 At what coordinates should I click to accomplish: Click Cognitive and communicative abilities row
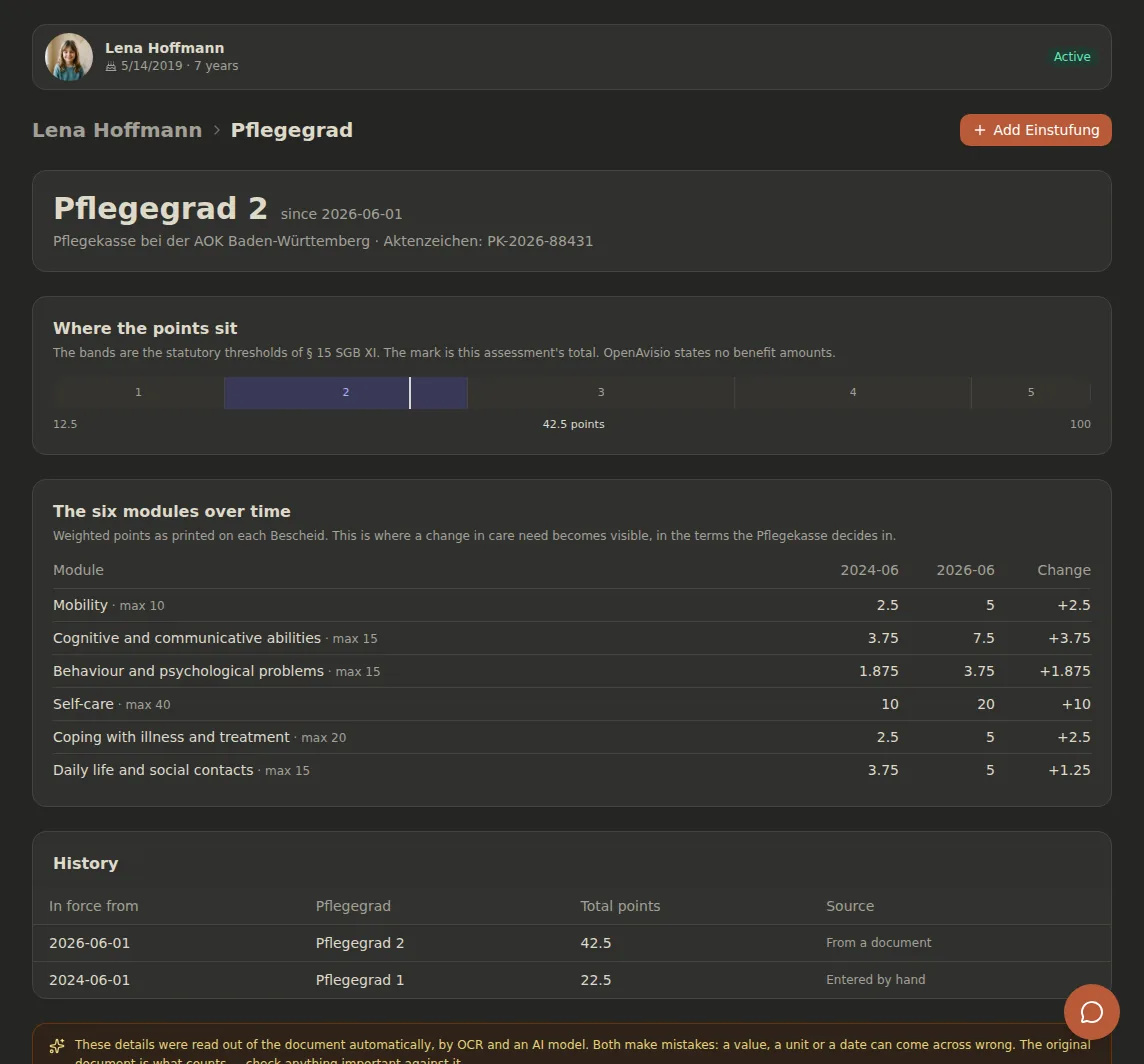point(571,638)
